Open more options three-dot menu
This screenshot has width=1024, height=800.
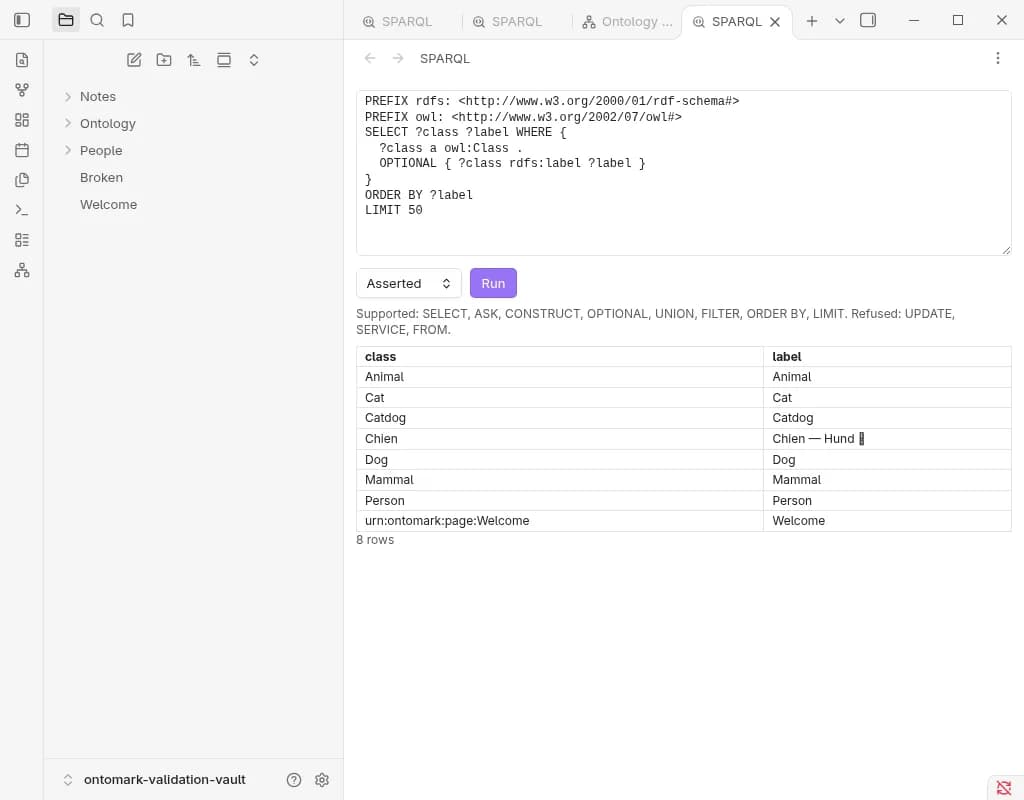click(x=997, y=59)
